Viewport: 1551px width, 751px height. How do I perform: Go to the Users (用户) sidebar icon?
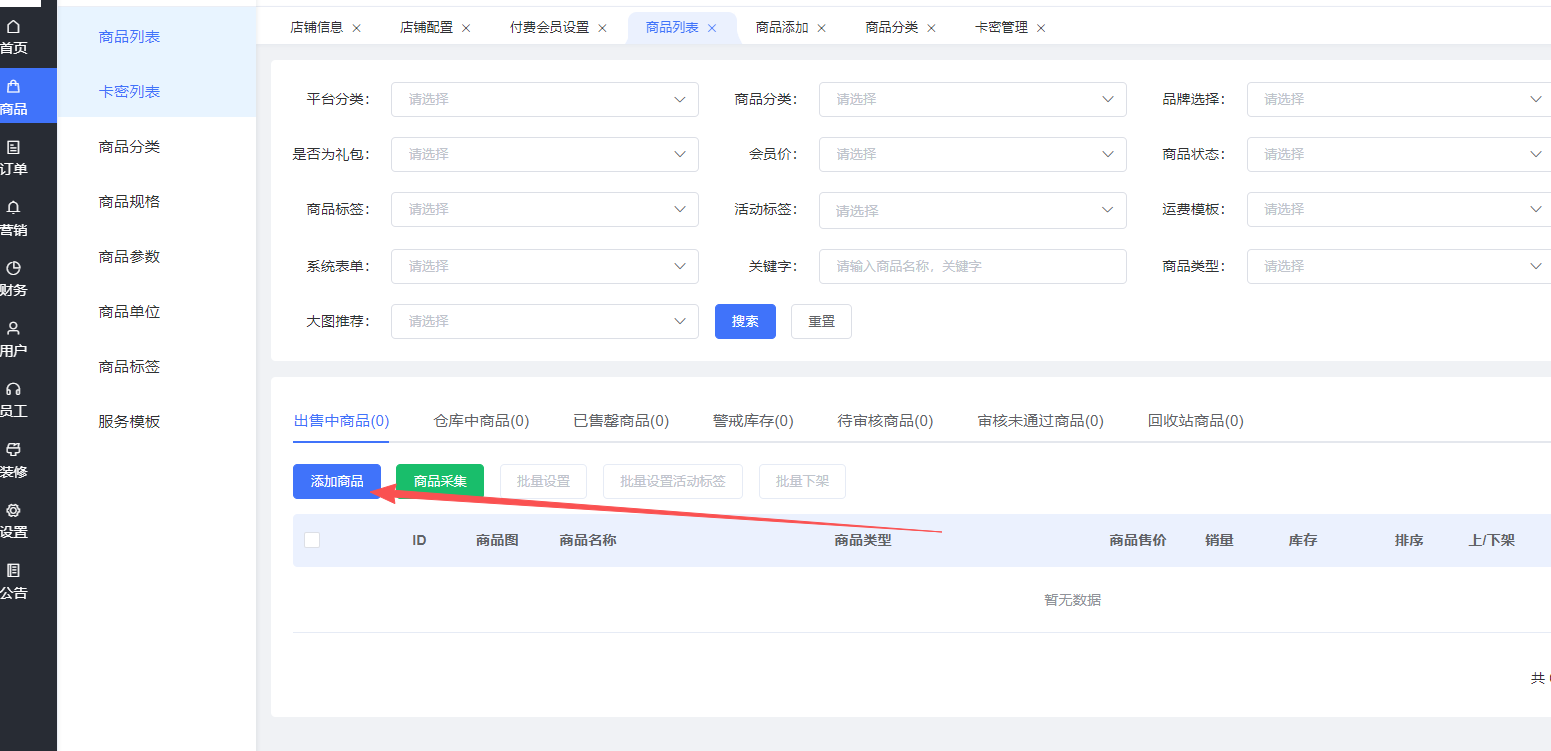13,329
